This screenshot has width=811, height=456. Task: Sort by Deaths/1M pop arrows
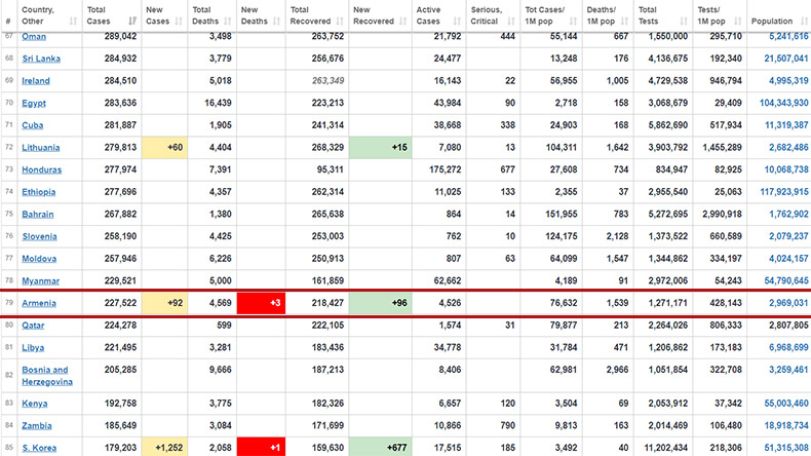pos(624,21)
